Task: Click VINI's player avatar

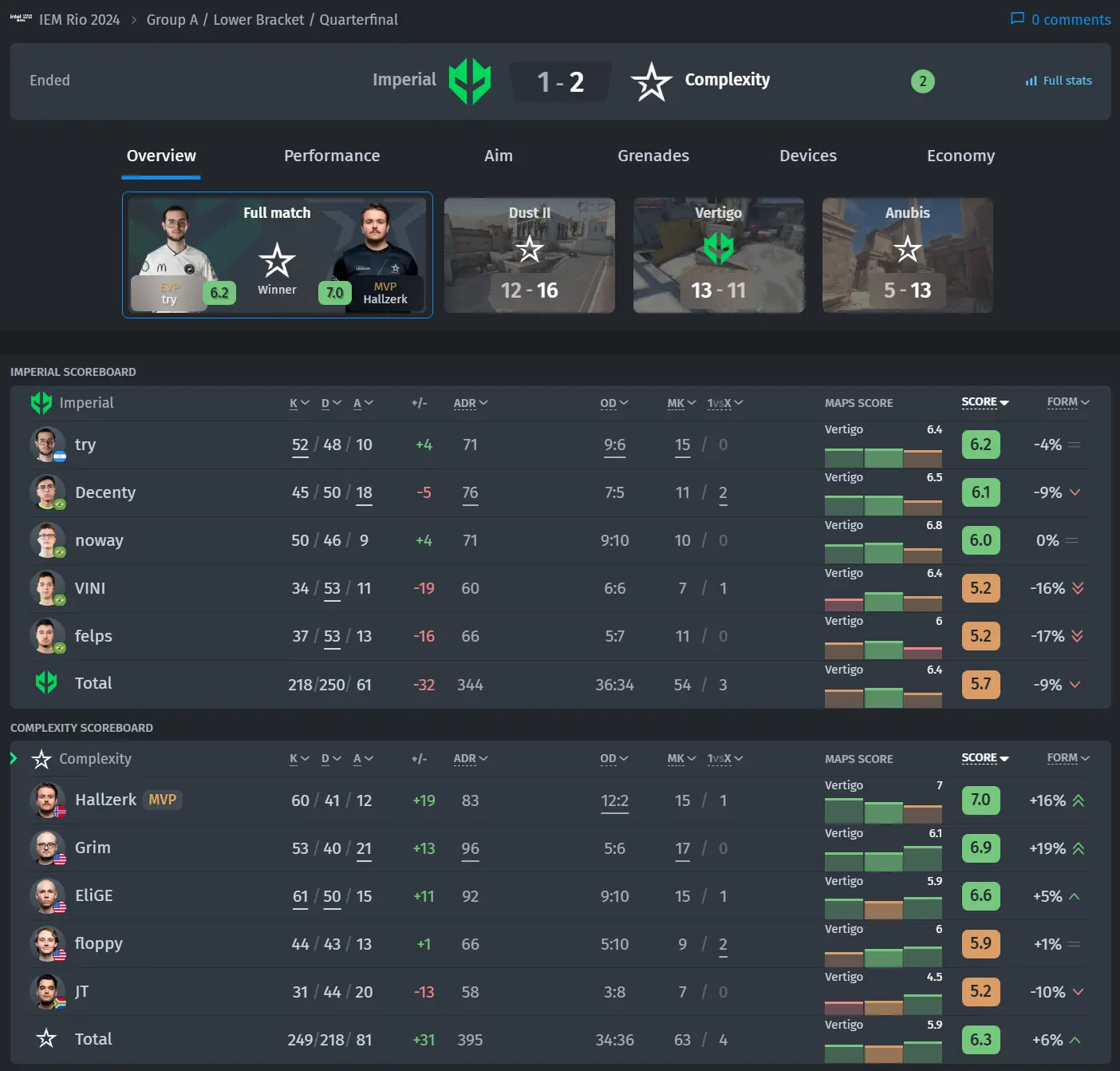Action: 47,588
